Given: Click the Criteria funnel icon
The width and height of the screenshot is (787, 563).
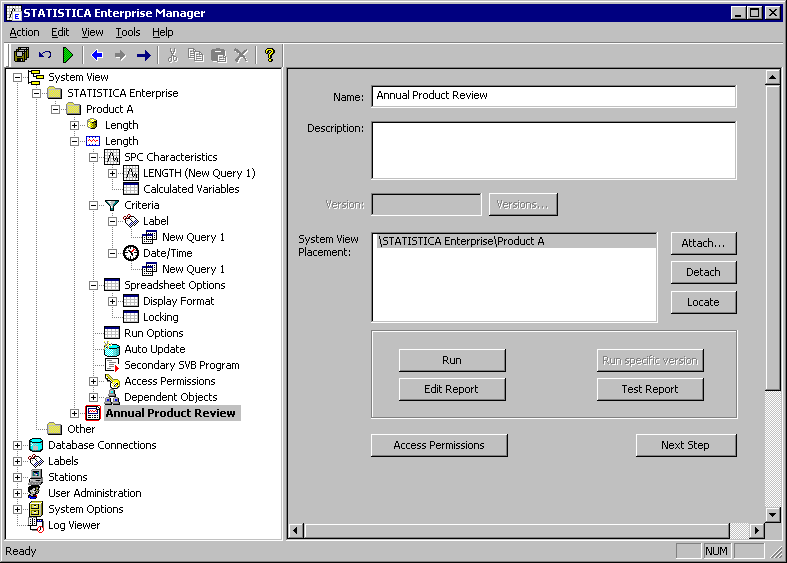Looking at the screenshot, I should pos(112,205).
